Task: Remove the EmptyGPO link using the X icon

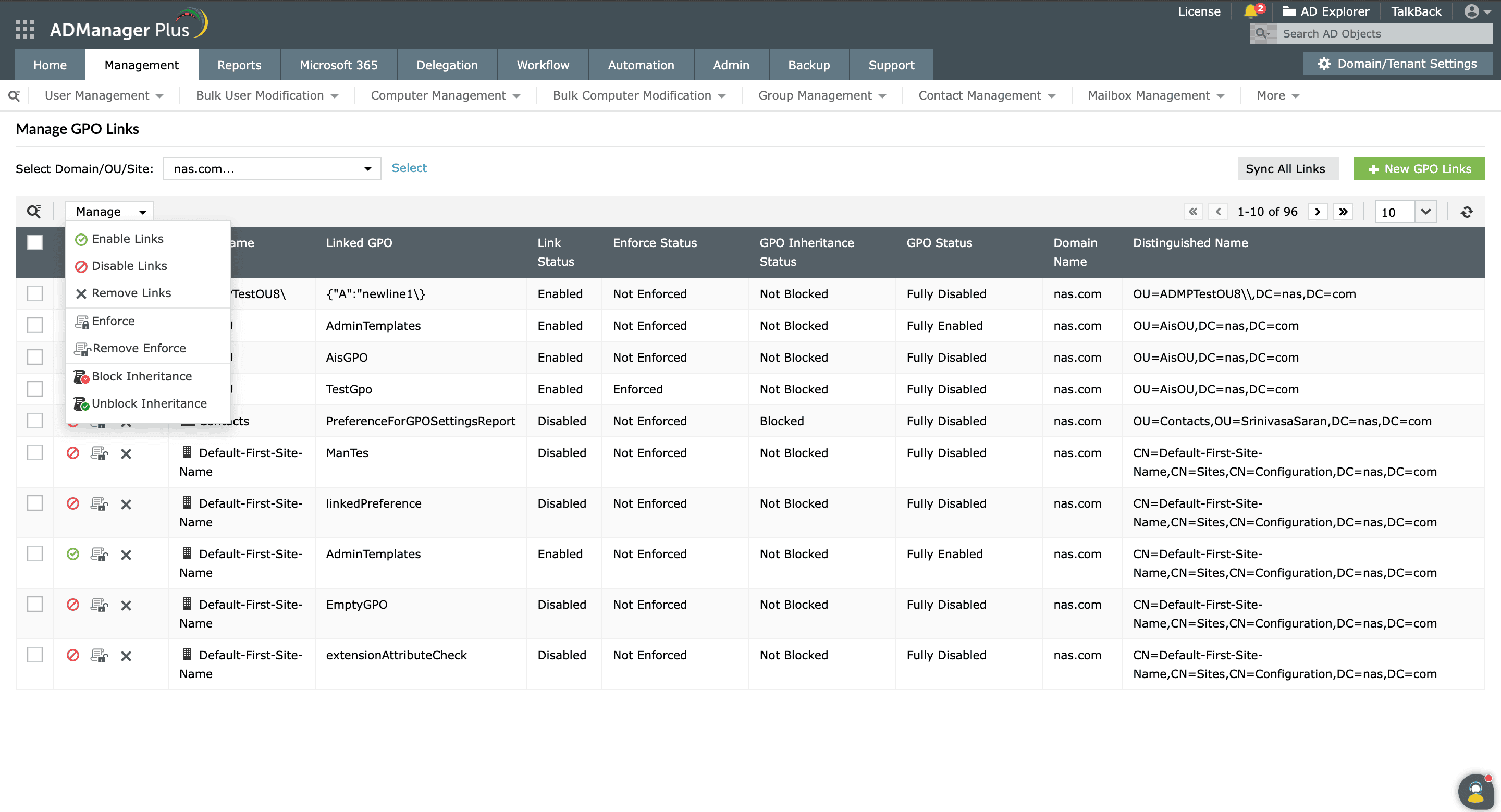Action: pyautogui.click(x=127, y=605)
